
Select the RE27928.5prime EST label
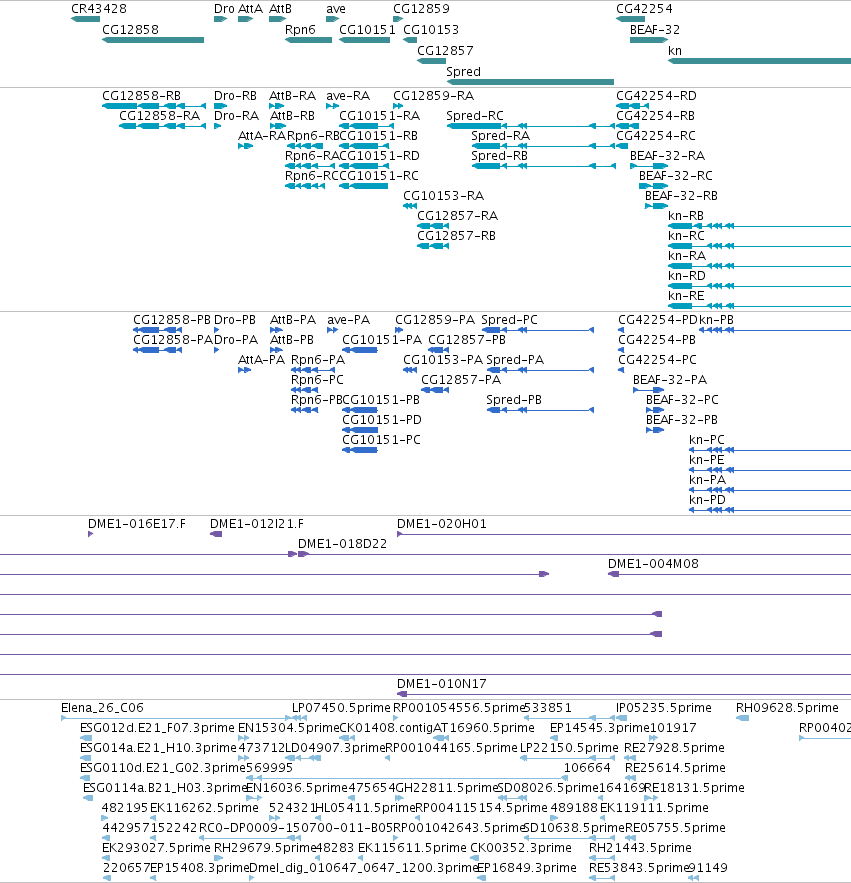pos(674,748)
